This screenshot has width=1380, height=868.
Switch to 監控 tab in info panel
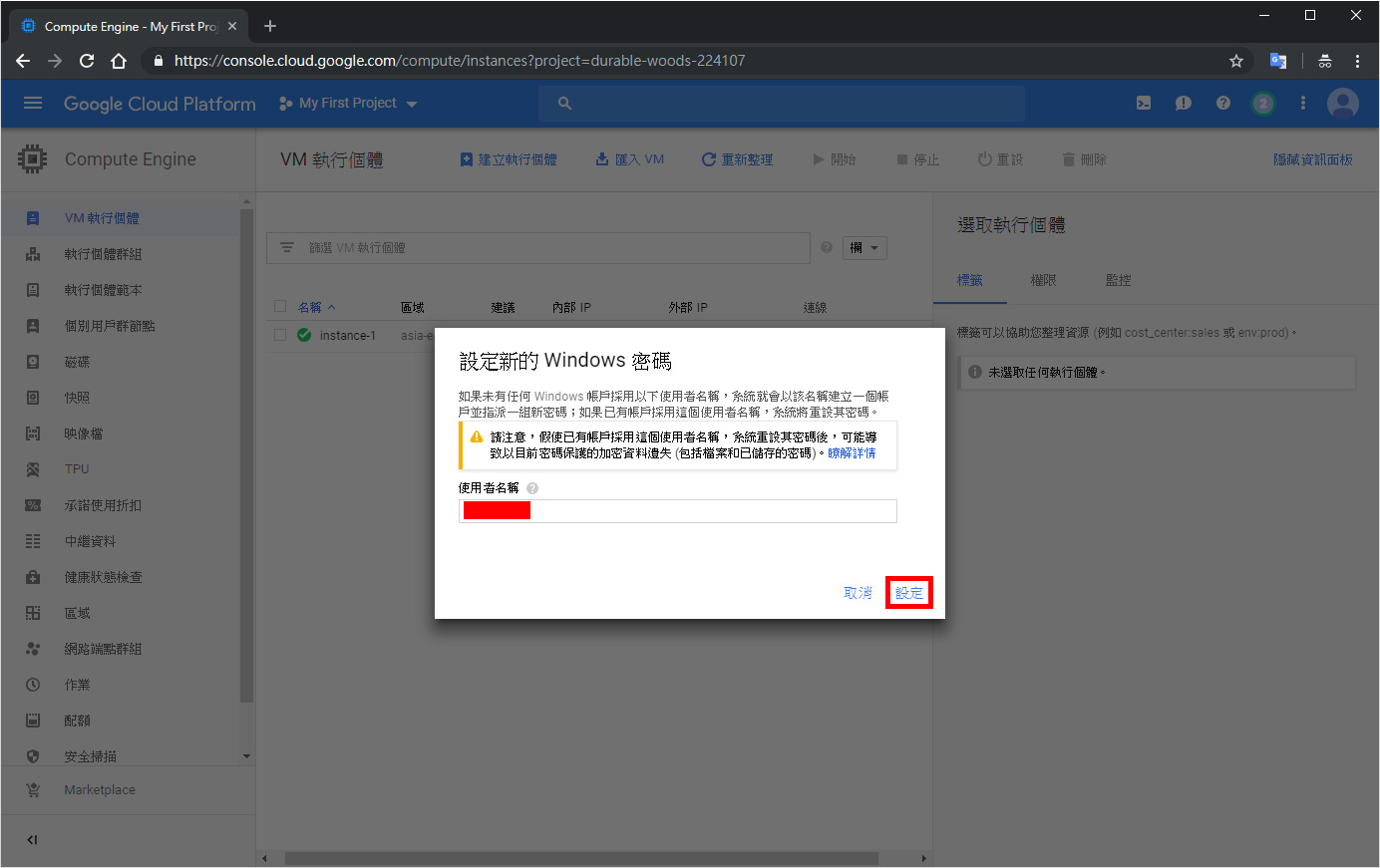pyautogui.click(x=1118, y=281)
